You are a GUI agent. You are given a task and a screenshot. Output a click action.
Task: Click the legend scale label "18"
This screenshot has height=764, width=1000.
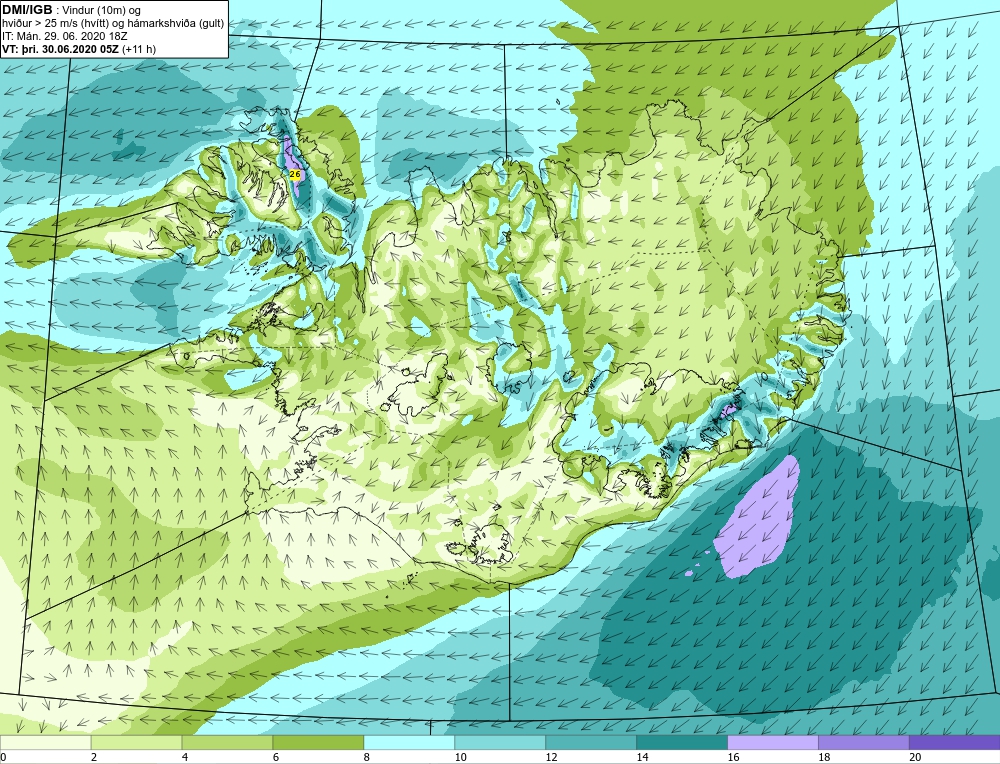click(823, 757)
